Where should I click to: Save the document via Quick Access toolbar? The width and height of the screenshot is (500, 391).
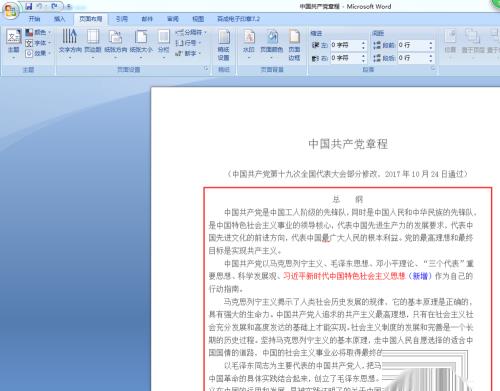point(29,6)
